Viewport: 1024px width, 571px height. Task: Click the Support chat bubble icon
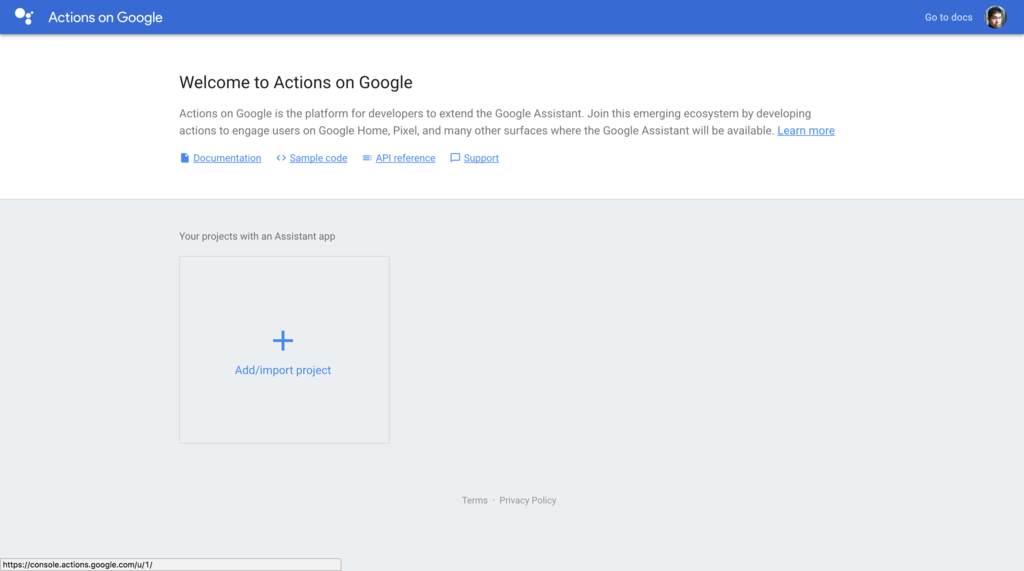click(455, 158)
